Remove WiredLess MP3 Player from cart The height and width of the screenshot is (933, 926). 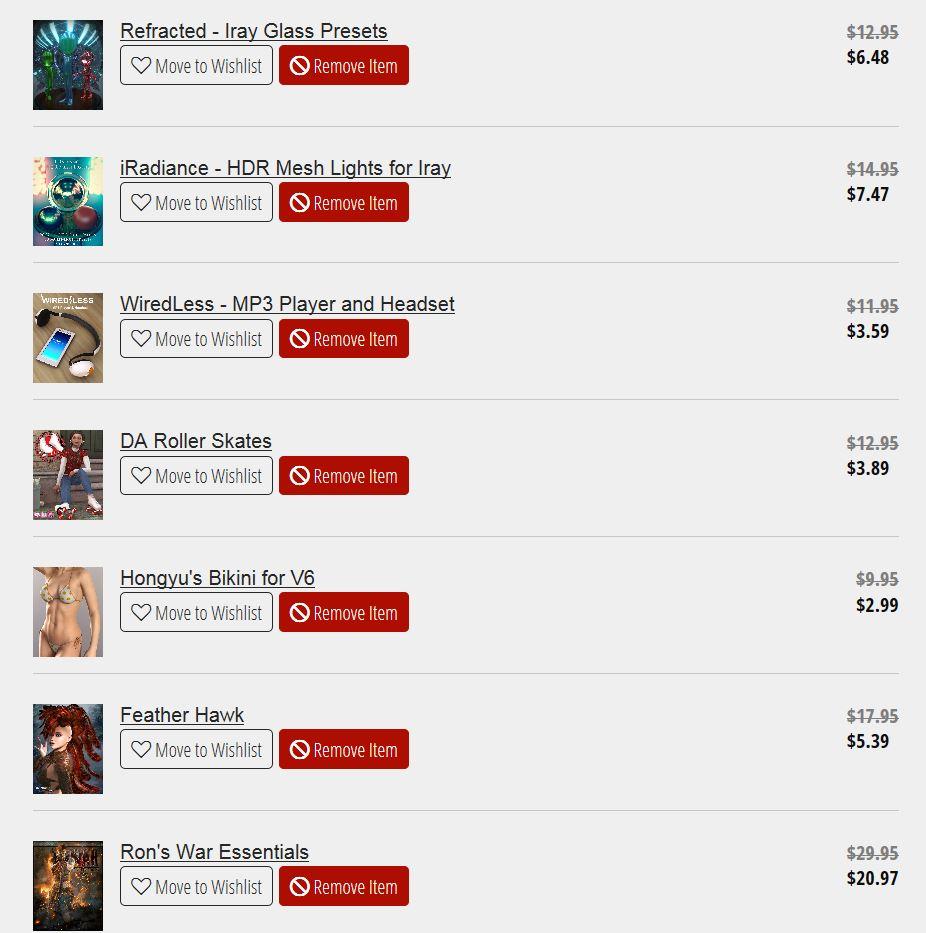point(344,339)
